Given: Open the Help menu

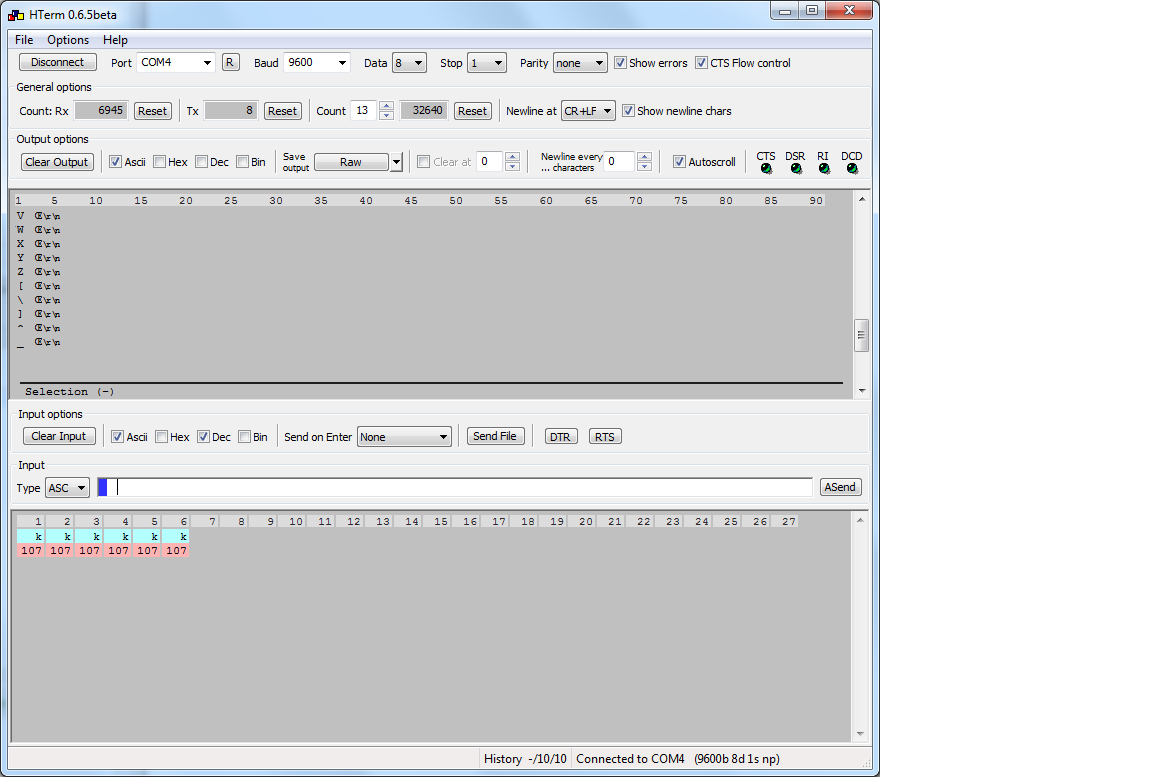Looking at the screenshot, I should [x=115, y=39].
